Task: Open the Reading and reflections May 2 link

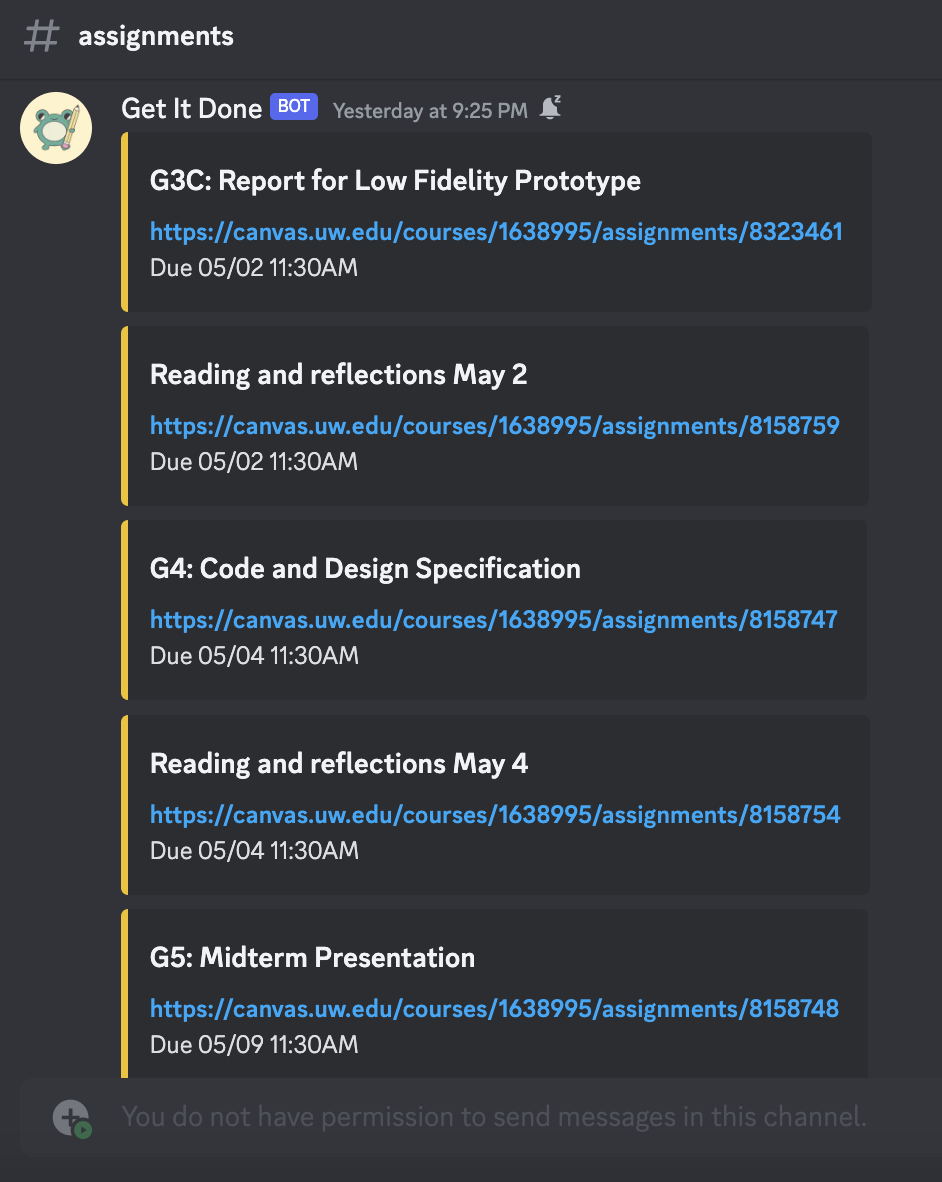Action: (x=494, y=426)
